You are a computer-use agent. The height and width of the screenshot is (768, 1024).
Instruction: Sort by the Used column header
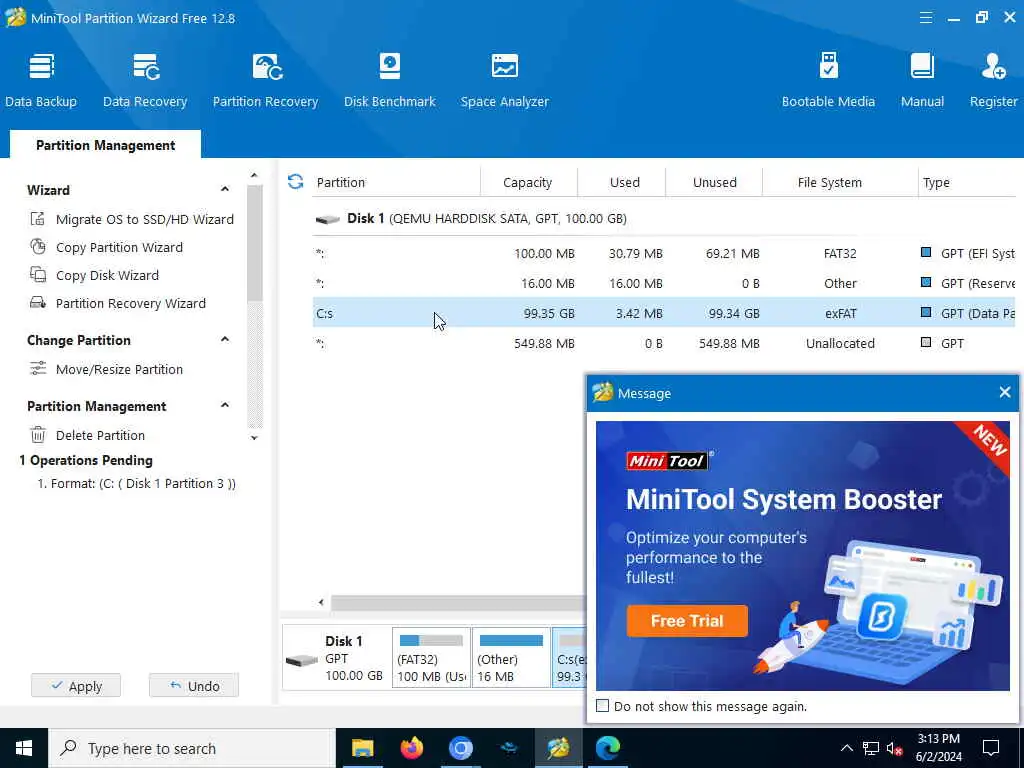621,182
